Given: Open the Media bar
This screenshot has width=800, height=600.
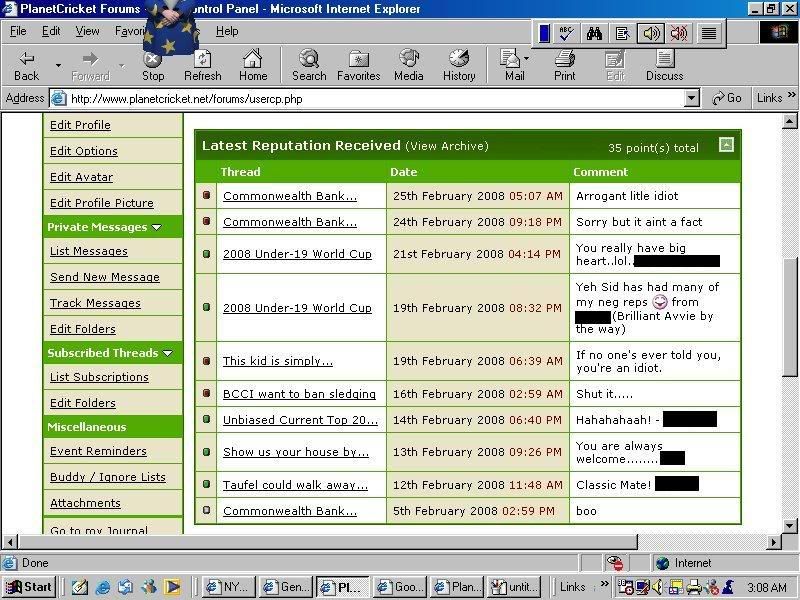Looking at the screenshot, I should (409, 66).
